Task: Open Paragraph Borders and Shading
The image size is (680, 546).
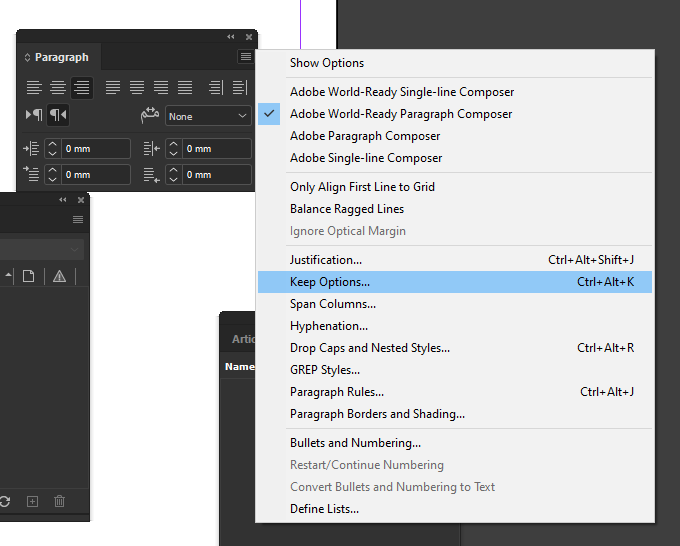Action: (x=455, y=414)
